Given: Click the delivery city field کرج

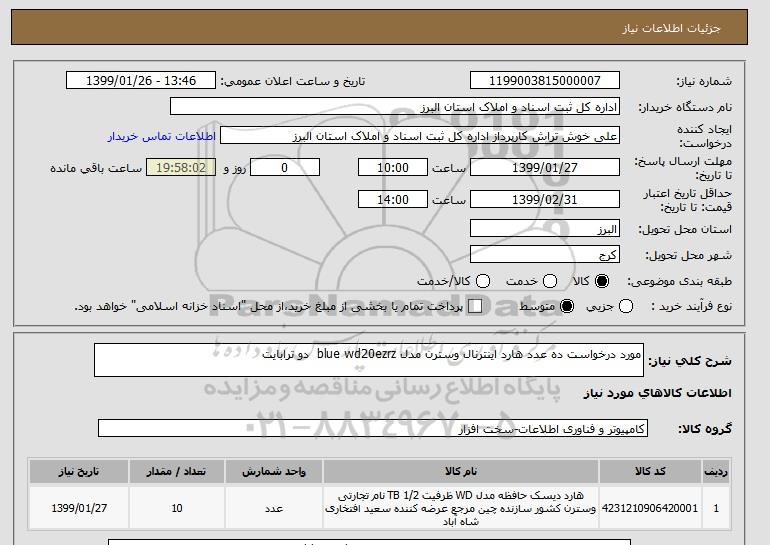Looking at the screenshot, I should (545, 254).
